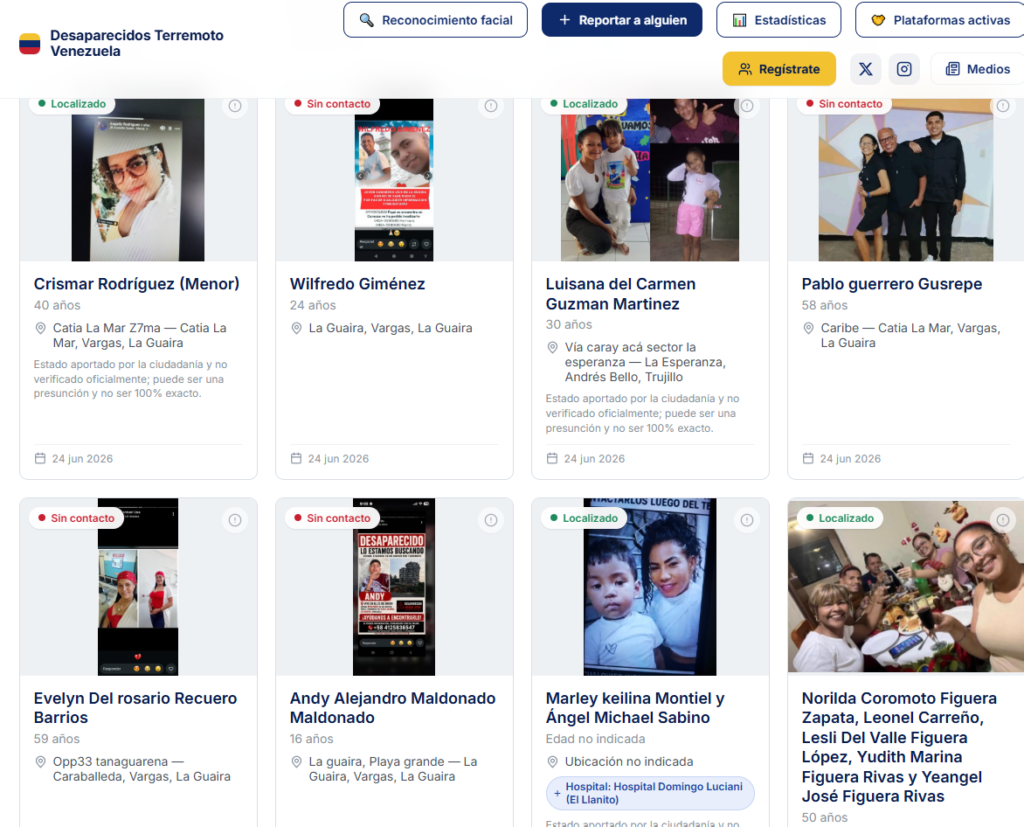
Task: Click the name Norilda Coromoto Figuera Zapata
Action: (899, 747)
